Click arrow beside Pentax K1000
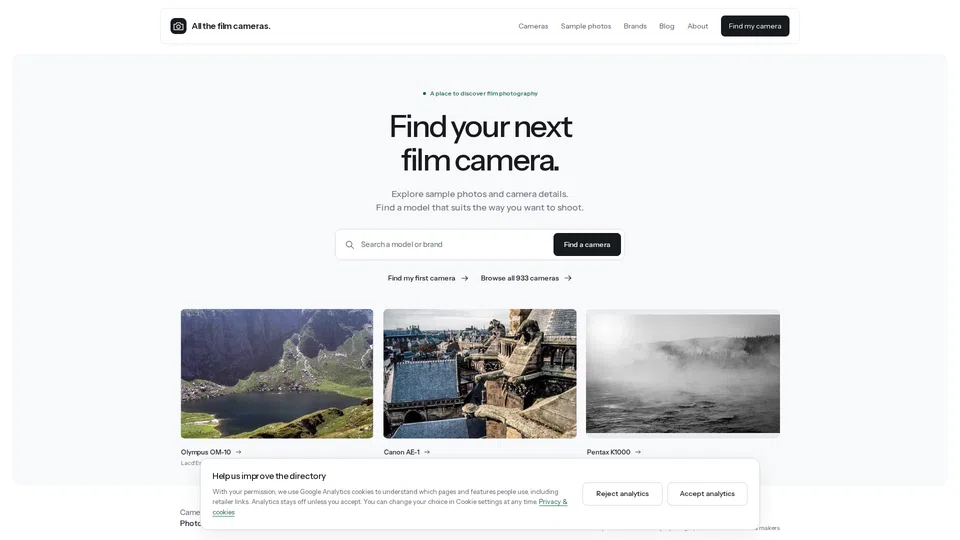The height and width of the screenshot is (540, 960). [x=638, y=452]
